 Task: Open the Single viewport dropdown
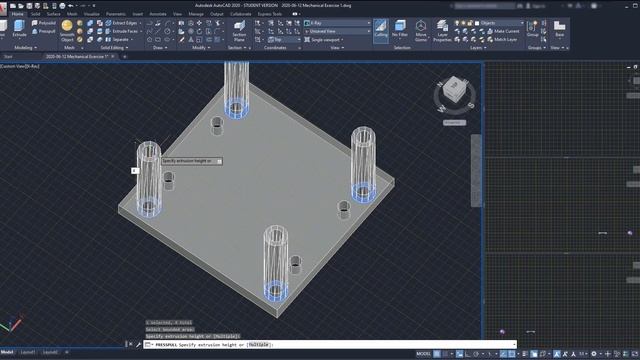tap(324, 40)
